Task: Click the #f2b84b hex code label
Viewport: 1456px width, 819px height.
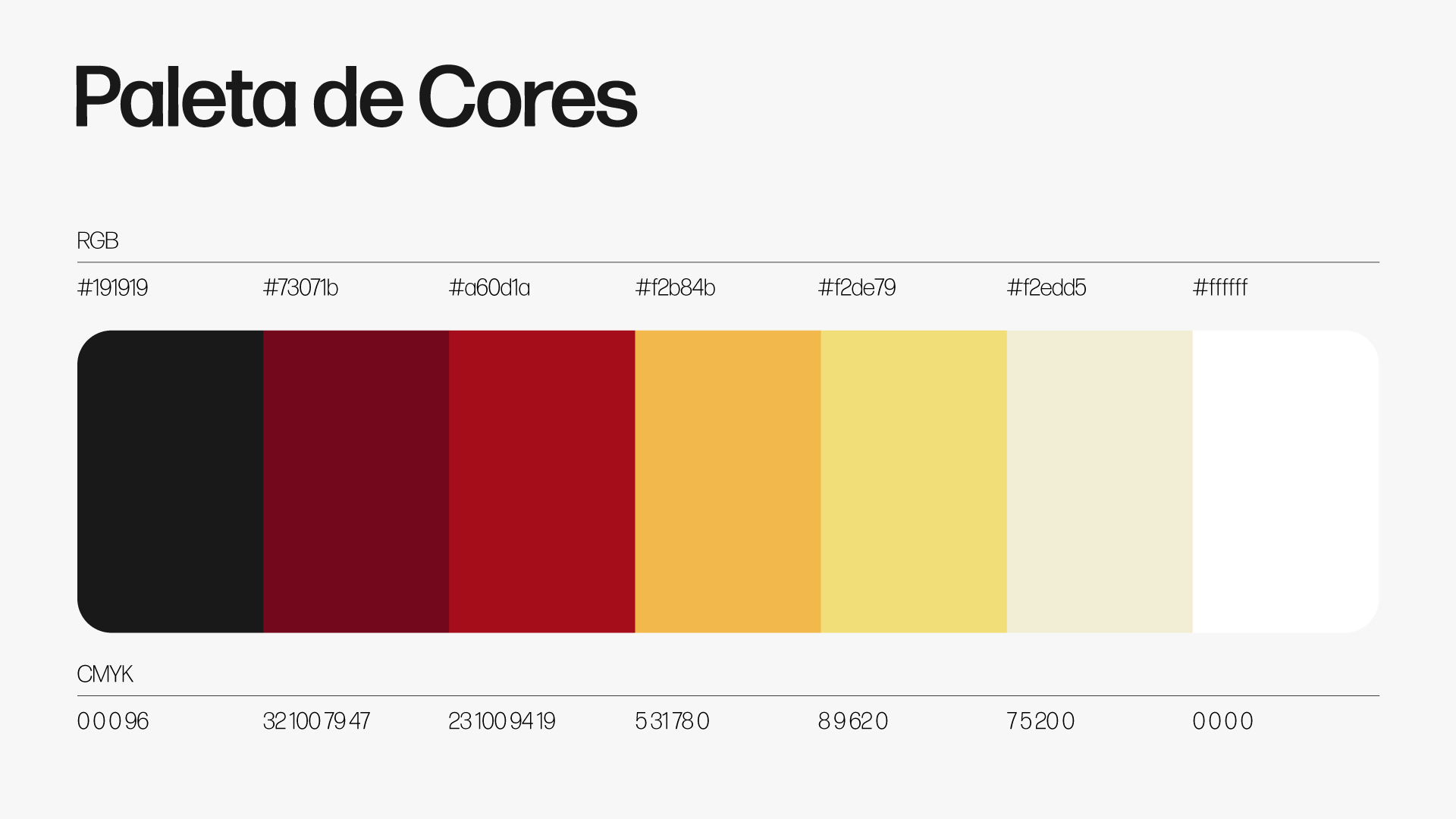Action: [x=675, y=287]
